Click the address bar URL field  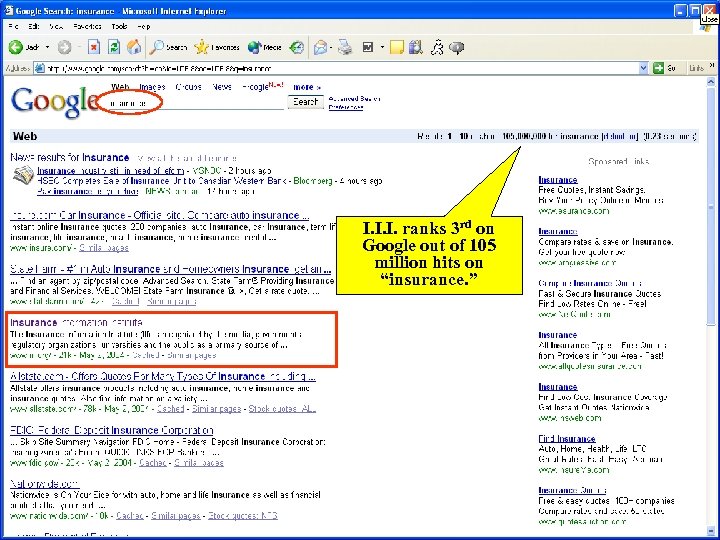tap(342, 68)
